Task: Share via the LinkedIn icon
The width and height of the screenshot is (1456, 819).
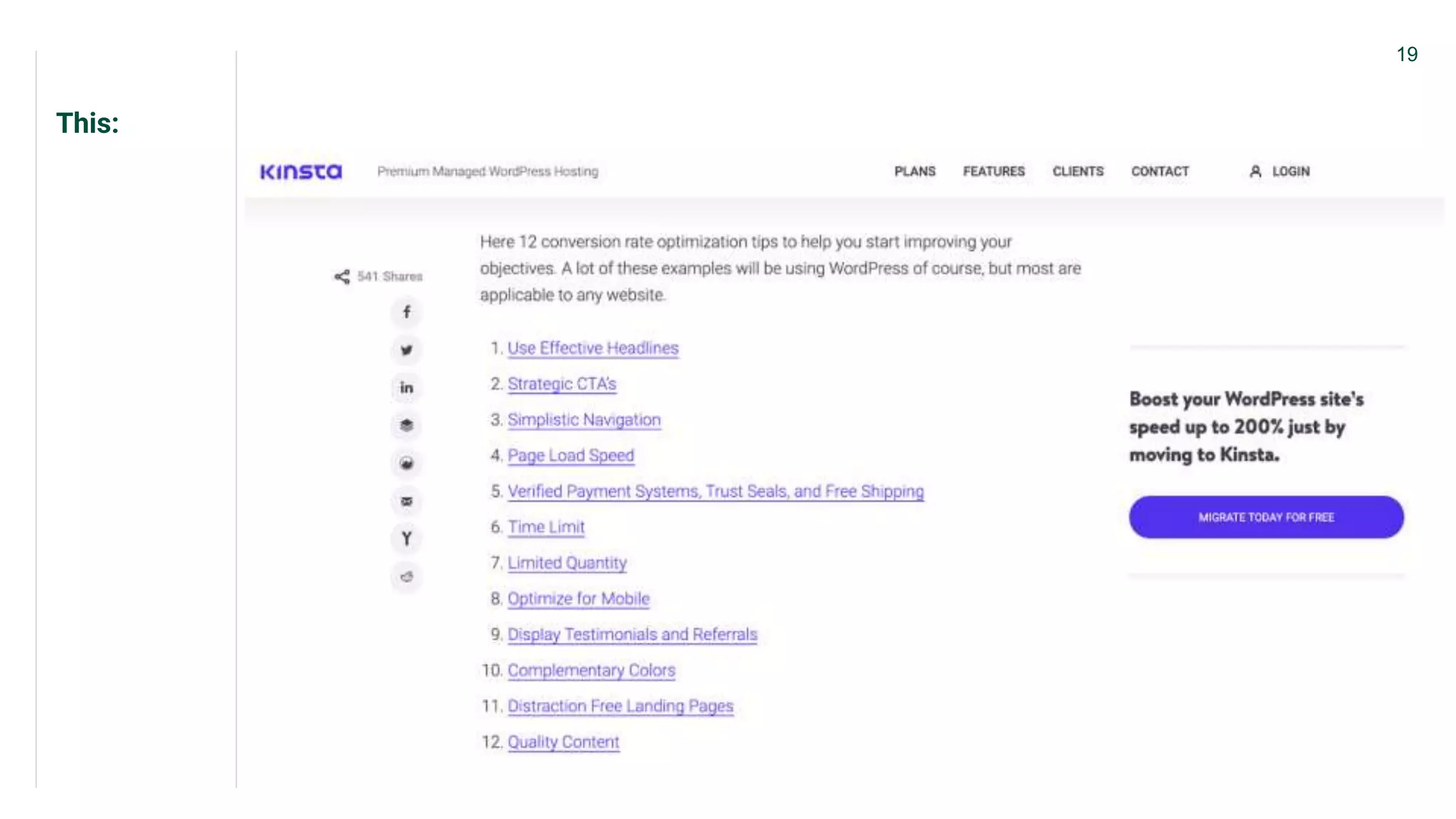Action: [x=406, y=387]
